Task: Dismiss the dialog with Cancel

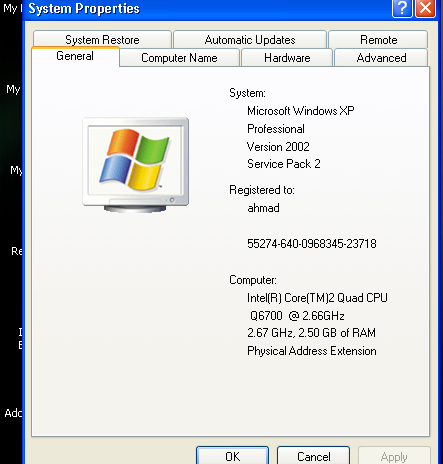Action: pos(313,456)
